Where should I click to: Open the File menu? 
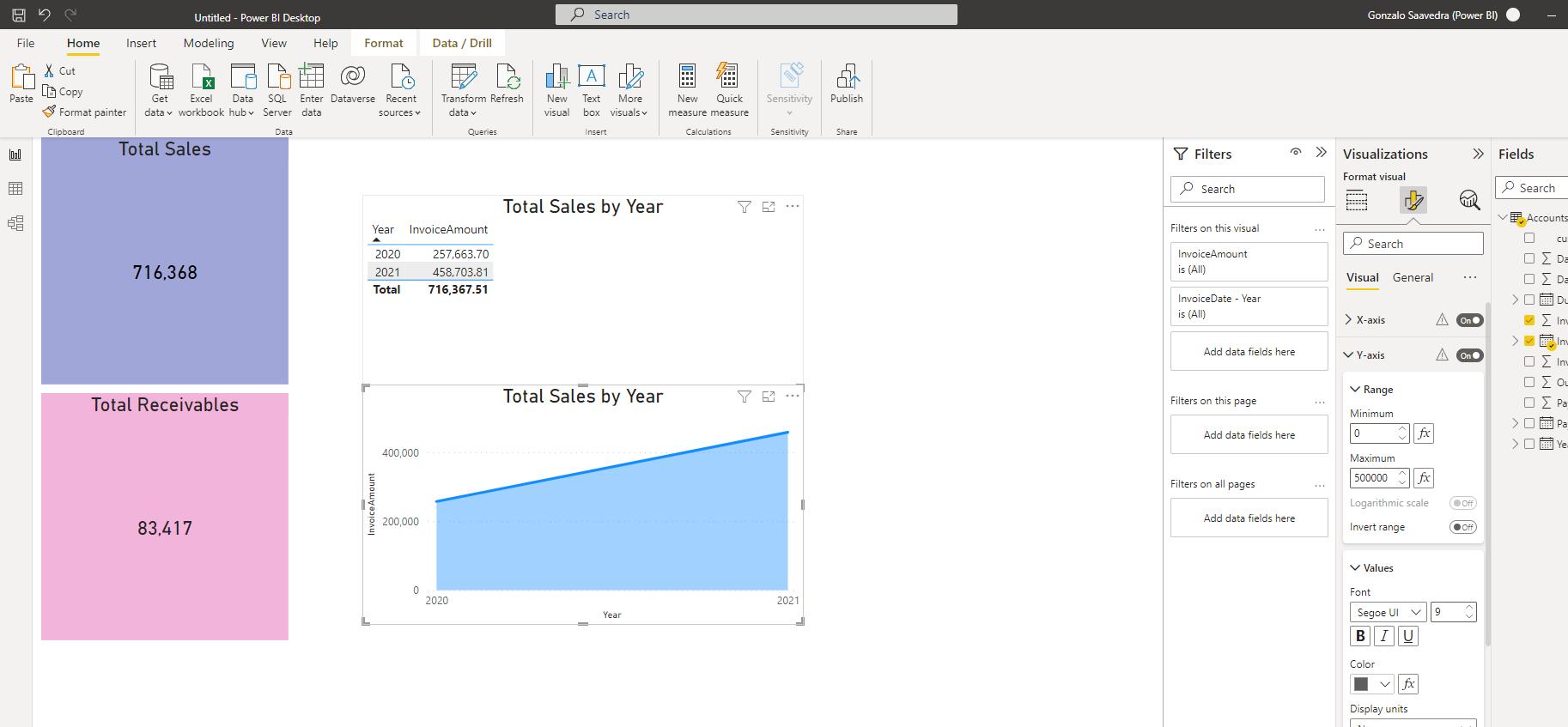click(x=26, y=43)
